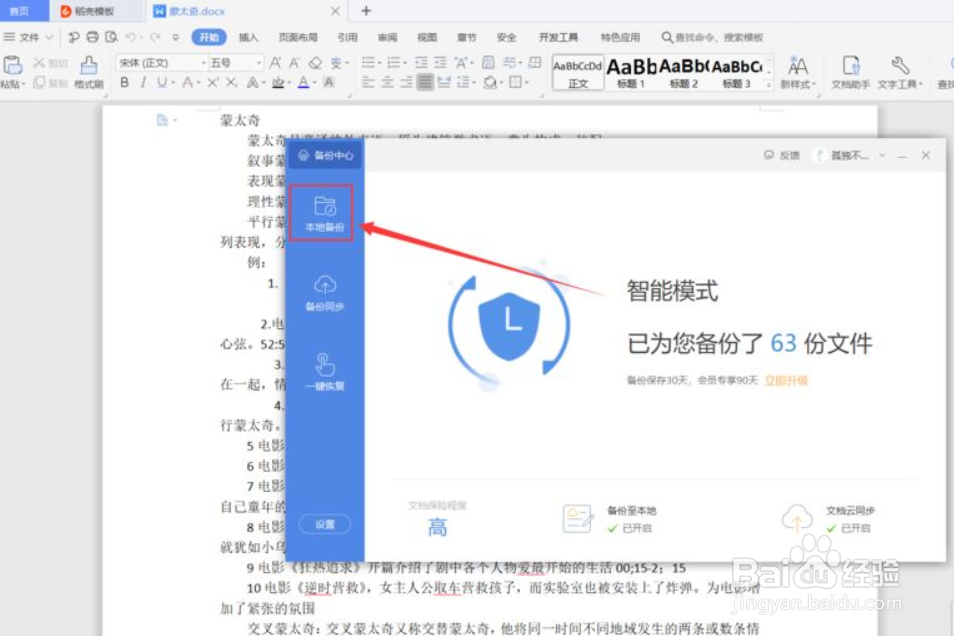This screenshot has height=636, width=954.
Task: Click the paragraph shading fill icon
Action: point(490,82)
